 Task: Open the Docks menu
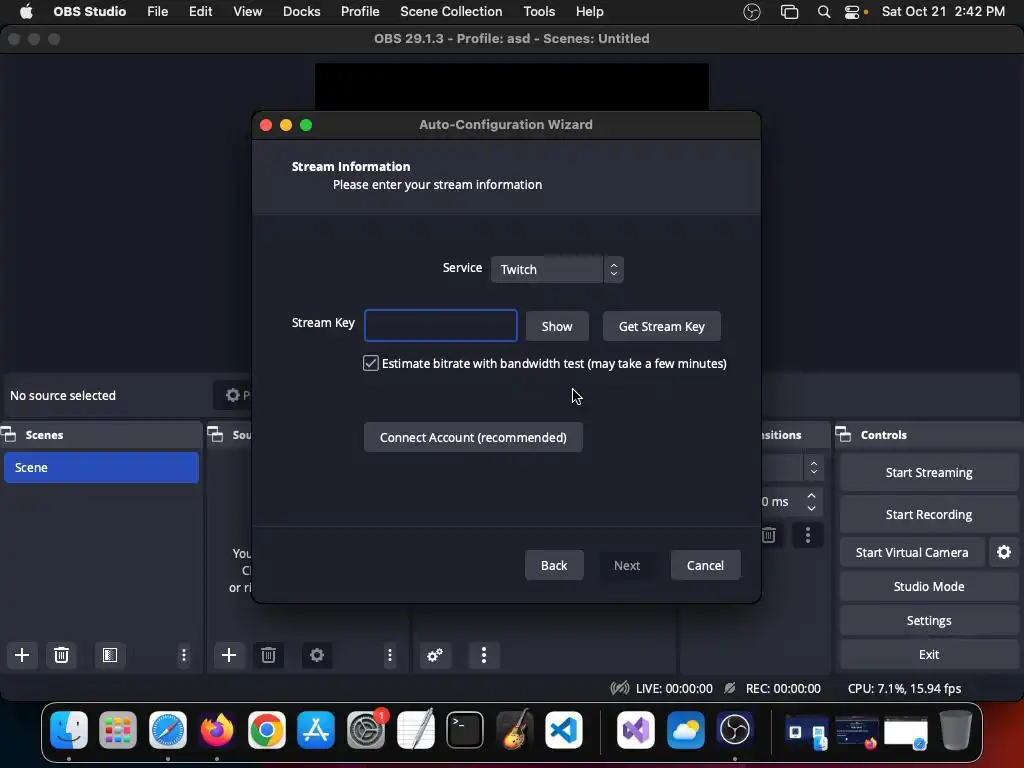tap(301, 12)
